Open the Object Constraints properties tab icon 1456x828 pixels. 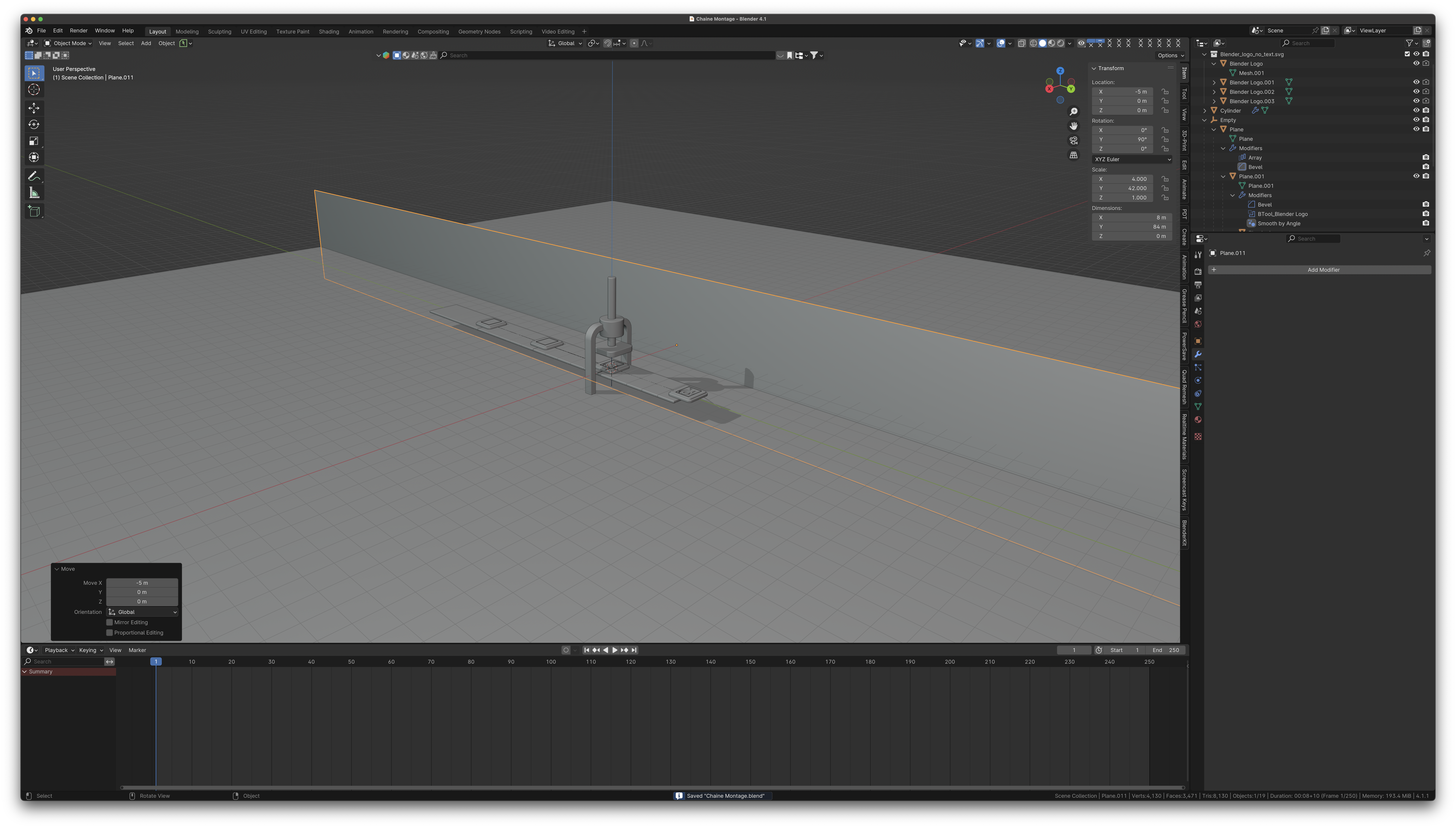pos(1198,394)
